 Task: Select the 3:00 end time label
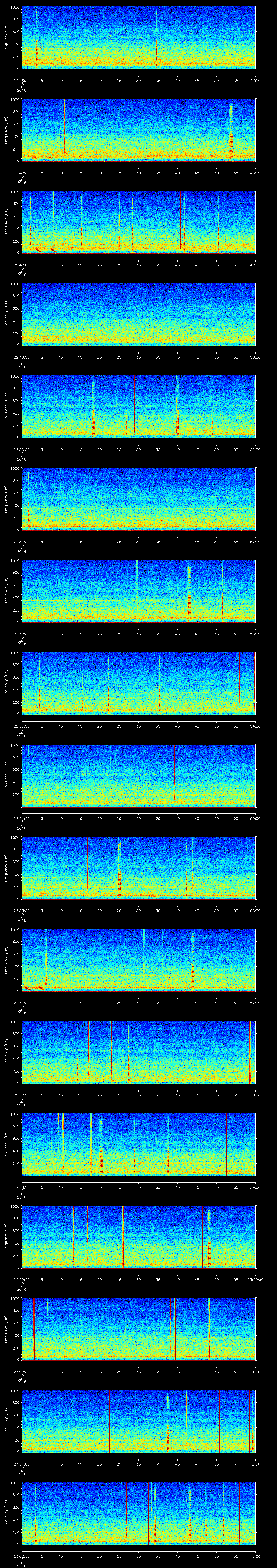pos(256,1556)
